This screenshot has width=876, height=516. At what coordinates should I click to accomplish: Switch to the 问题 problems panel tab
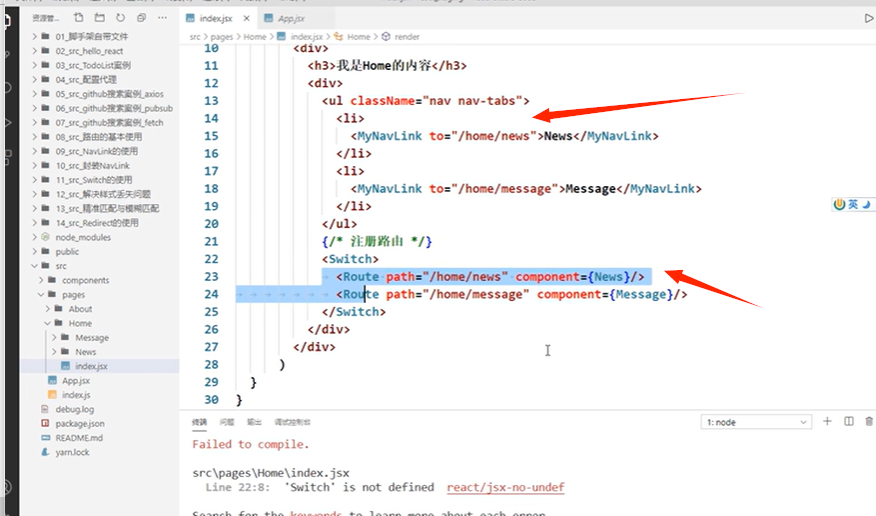(x=227, y=422)
